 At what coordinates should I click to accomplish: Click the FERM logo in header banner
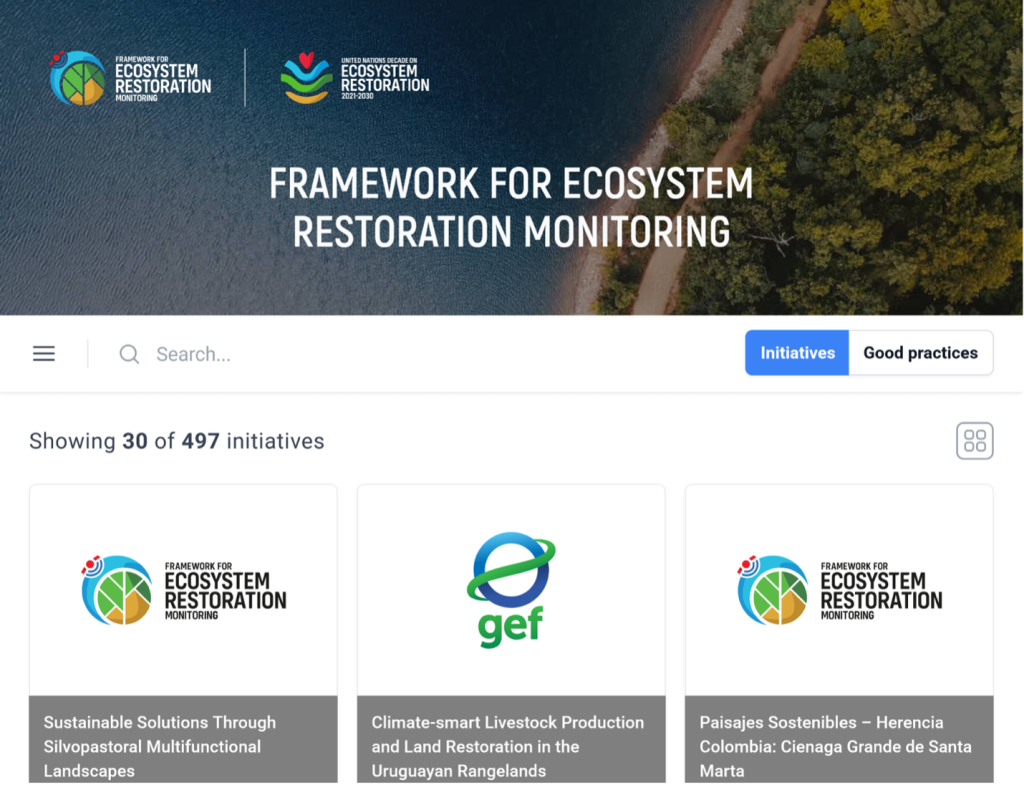(131, 78)
